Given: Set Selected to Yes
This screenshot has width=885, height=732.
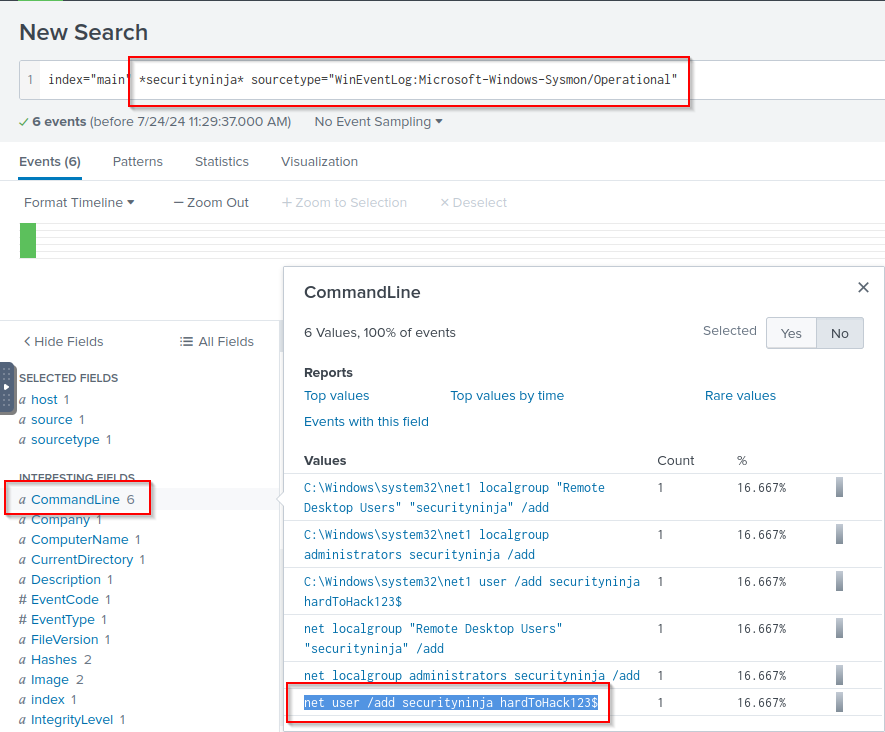Looking at the screenshot, I should click(791, 333).
